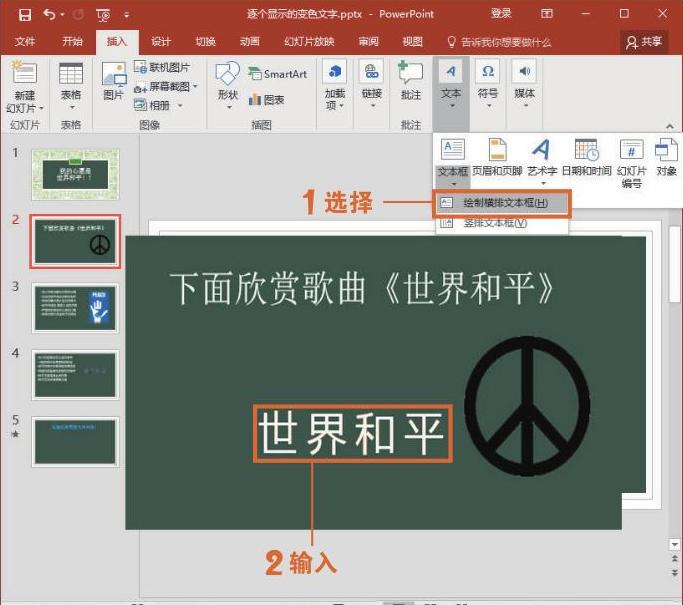Select slide 2 thumbnail
Screen dimensions: 683x605
point(75,241)
